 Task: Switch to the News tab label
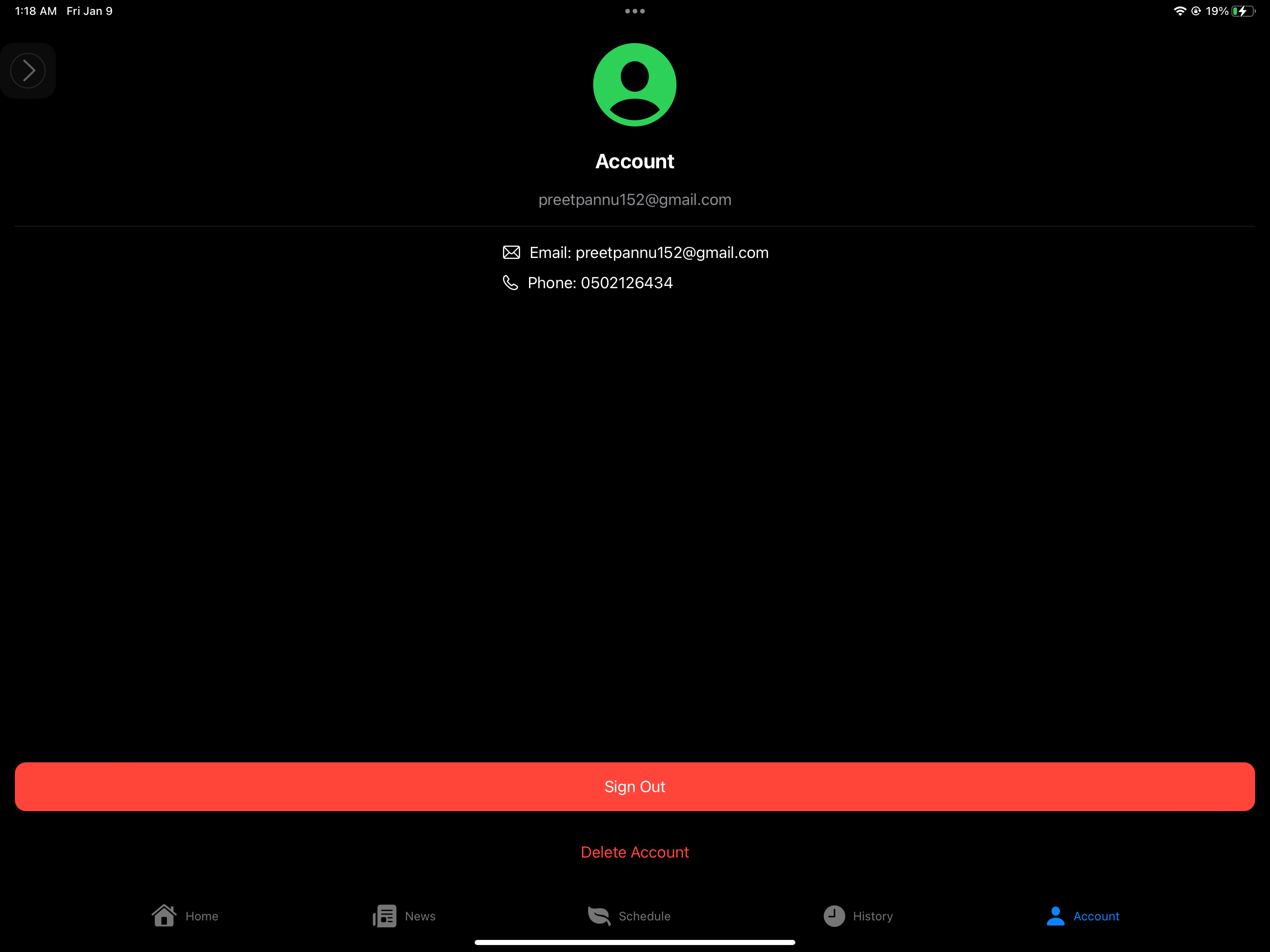[x=420, y=916]
